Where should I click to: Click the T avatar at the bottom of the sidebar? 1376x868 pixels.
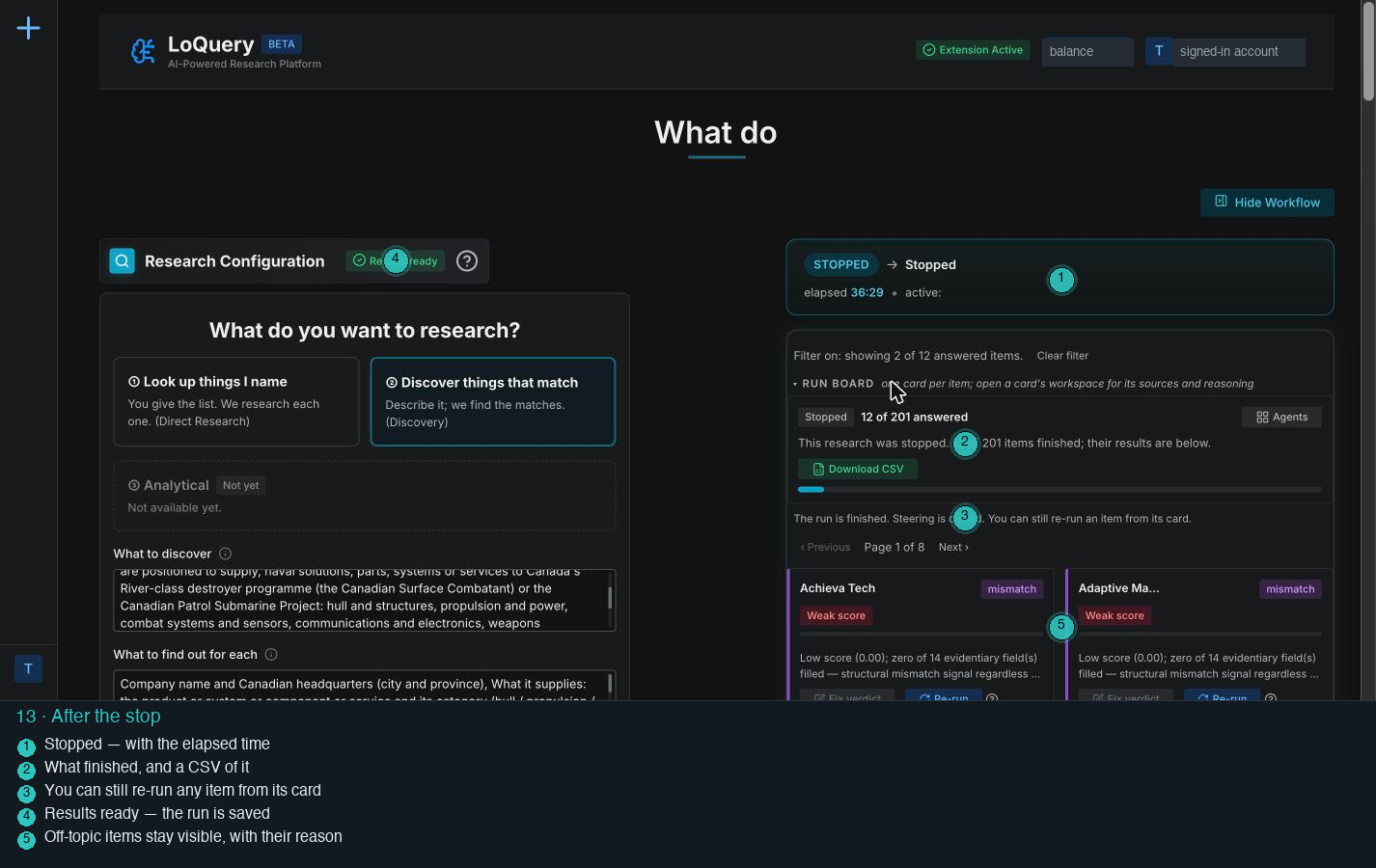[28, 668]
